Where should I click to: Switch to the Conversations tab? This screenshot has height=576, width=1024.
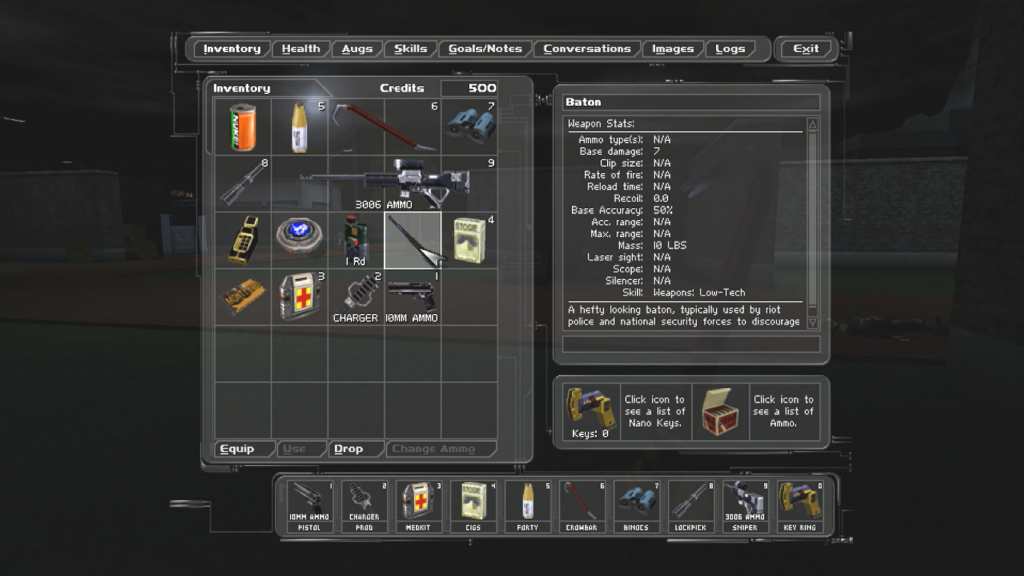(x=587, y=49)
